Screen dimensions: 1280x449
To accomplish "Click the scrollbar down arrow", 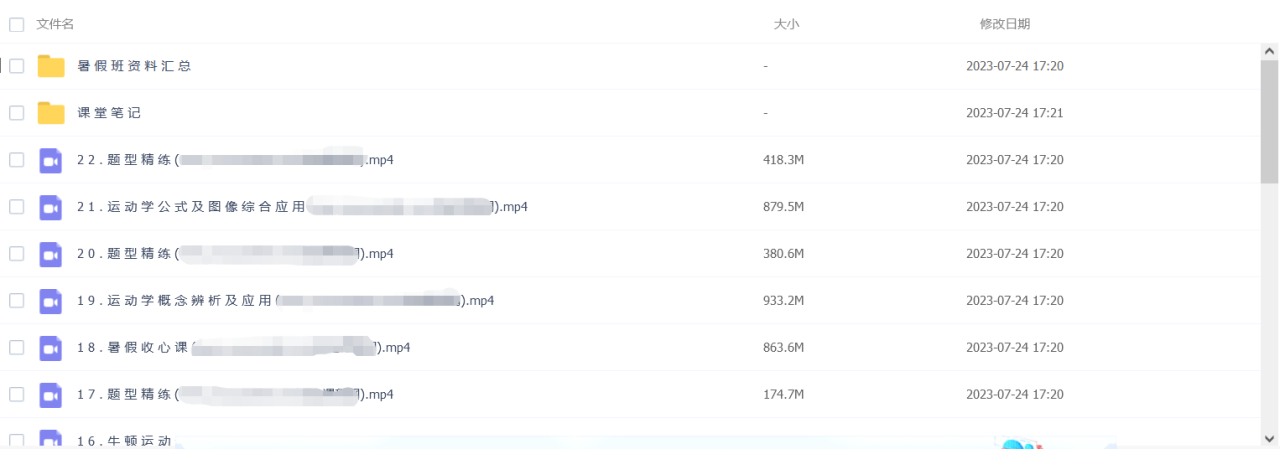I will point(1269,438).
